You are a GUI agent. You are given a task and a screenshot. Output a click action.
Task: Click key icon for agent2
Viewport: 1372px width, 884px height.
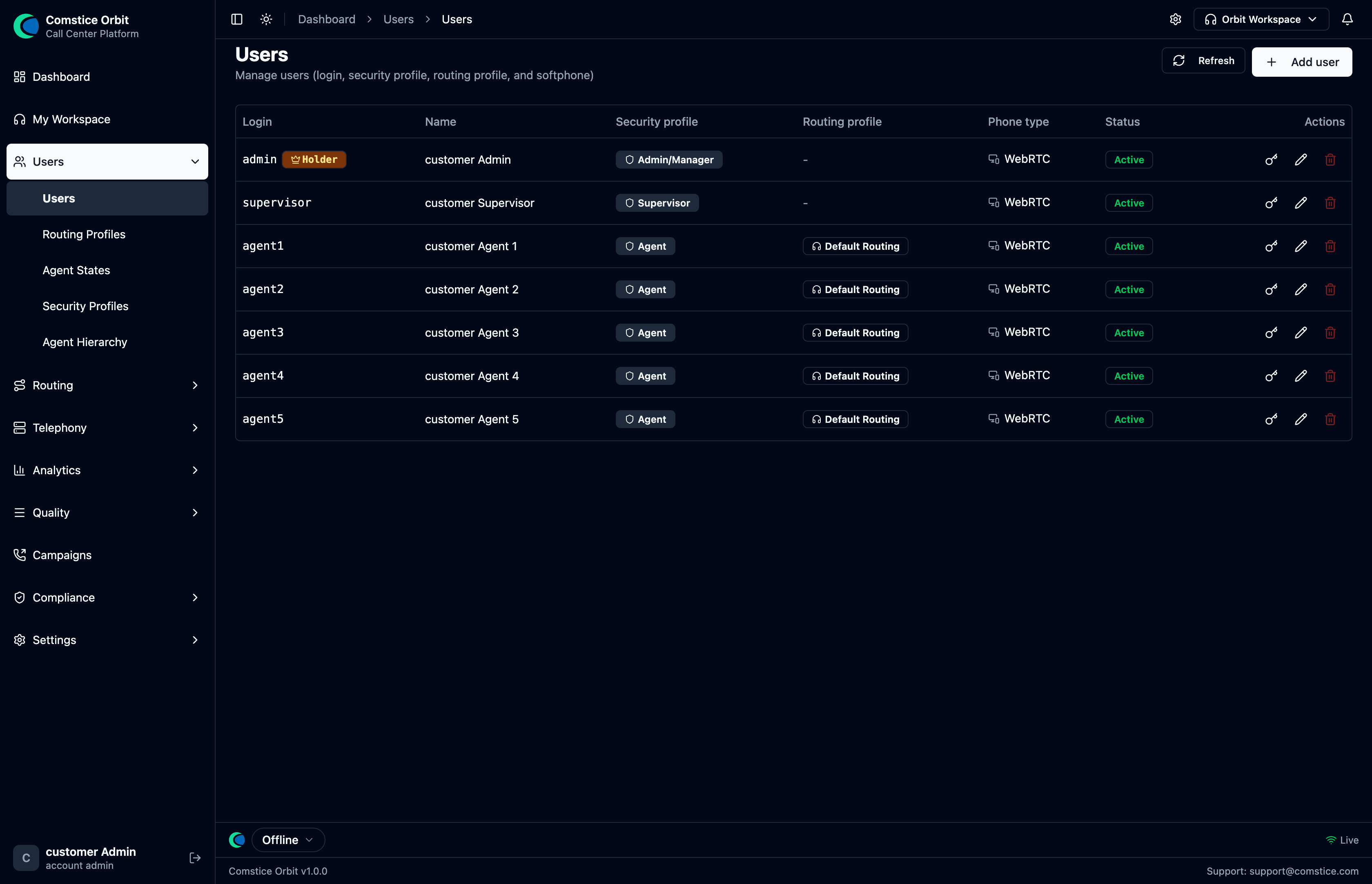[x=1271, y=289]
